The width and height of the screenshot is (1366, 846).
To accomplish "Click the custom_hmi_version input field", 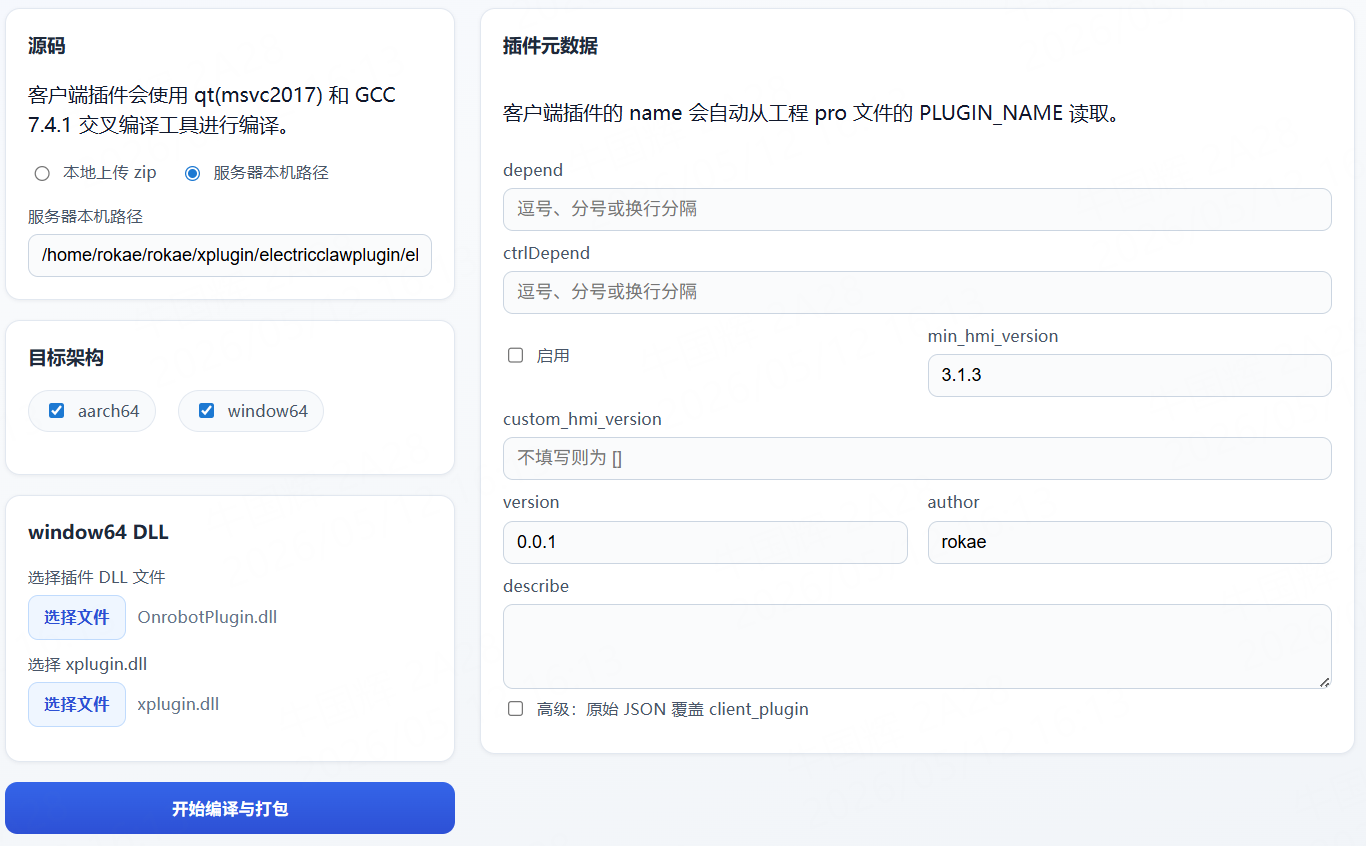I will tap(917, 458).
